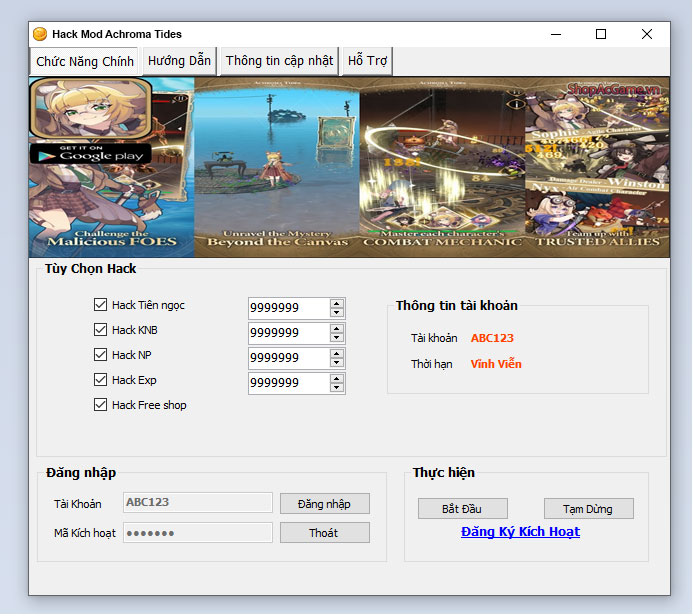The image size is (693, 616).
Task: Start the hack with Bắt Đầu button
Action: coord(463,509)
